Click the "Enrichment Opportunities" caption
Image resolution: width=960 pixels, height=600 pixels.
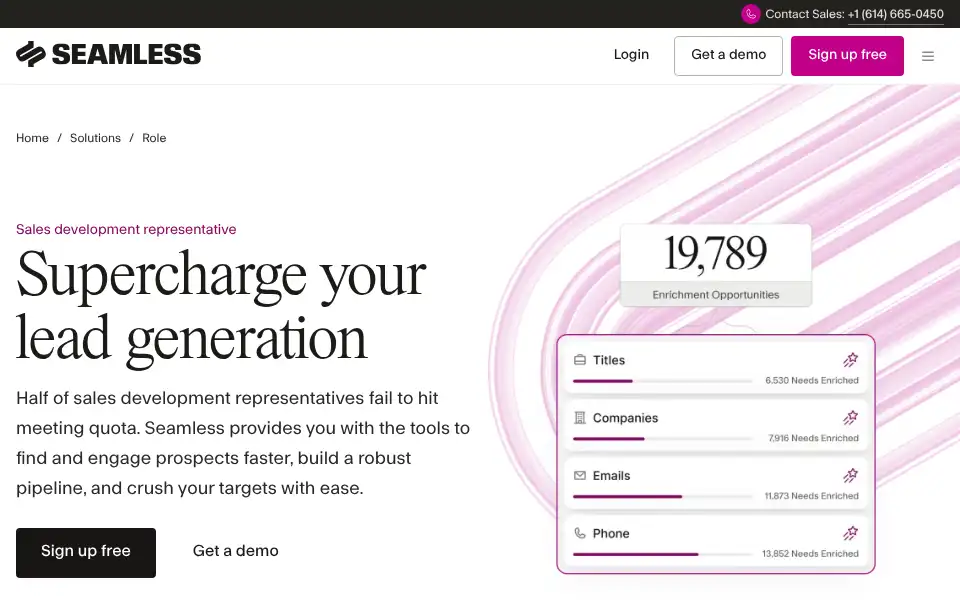(x=716, y=294)
